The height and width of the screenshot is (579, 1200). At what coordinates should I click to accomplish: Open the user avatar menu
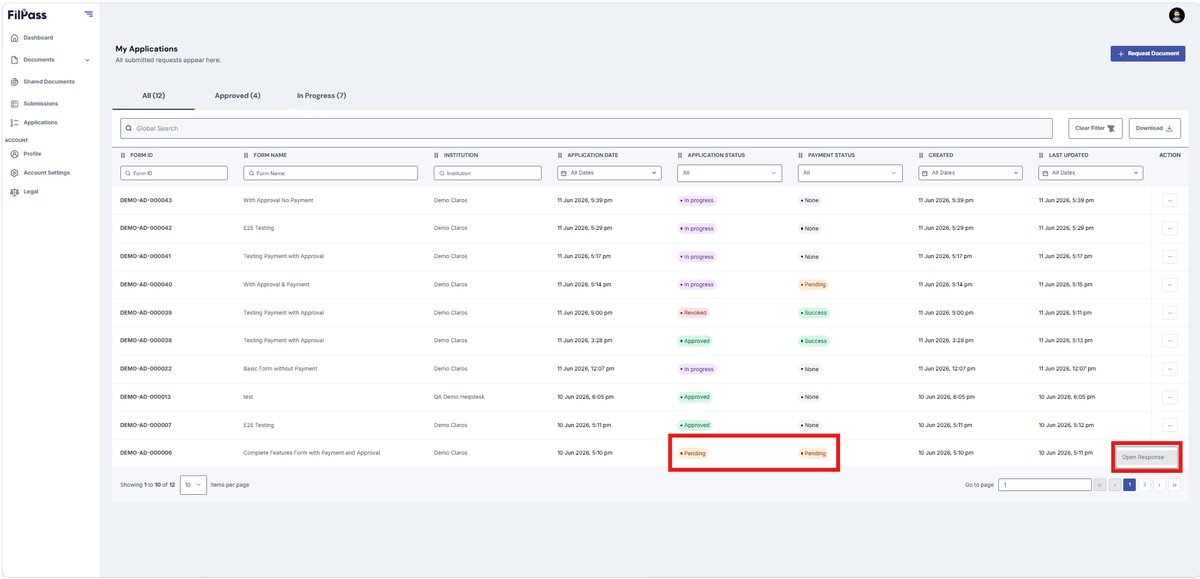(x=1176, y=15)
